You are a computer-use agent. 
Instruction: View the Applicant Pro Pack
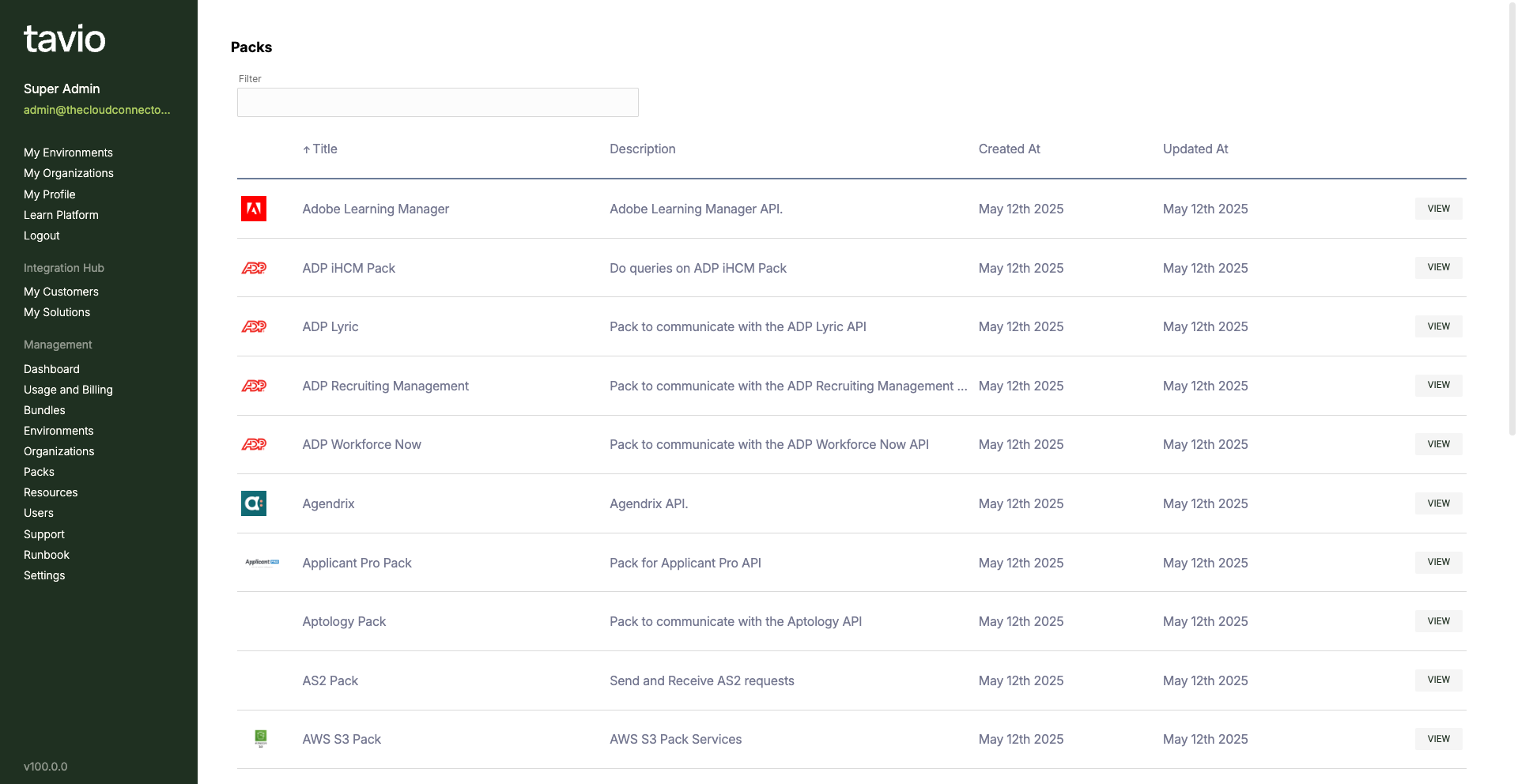(x=1438, y=562)
